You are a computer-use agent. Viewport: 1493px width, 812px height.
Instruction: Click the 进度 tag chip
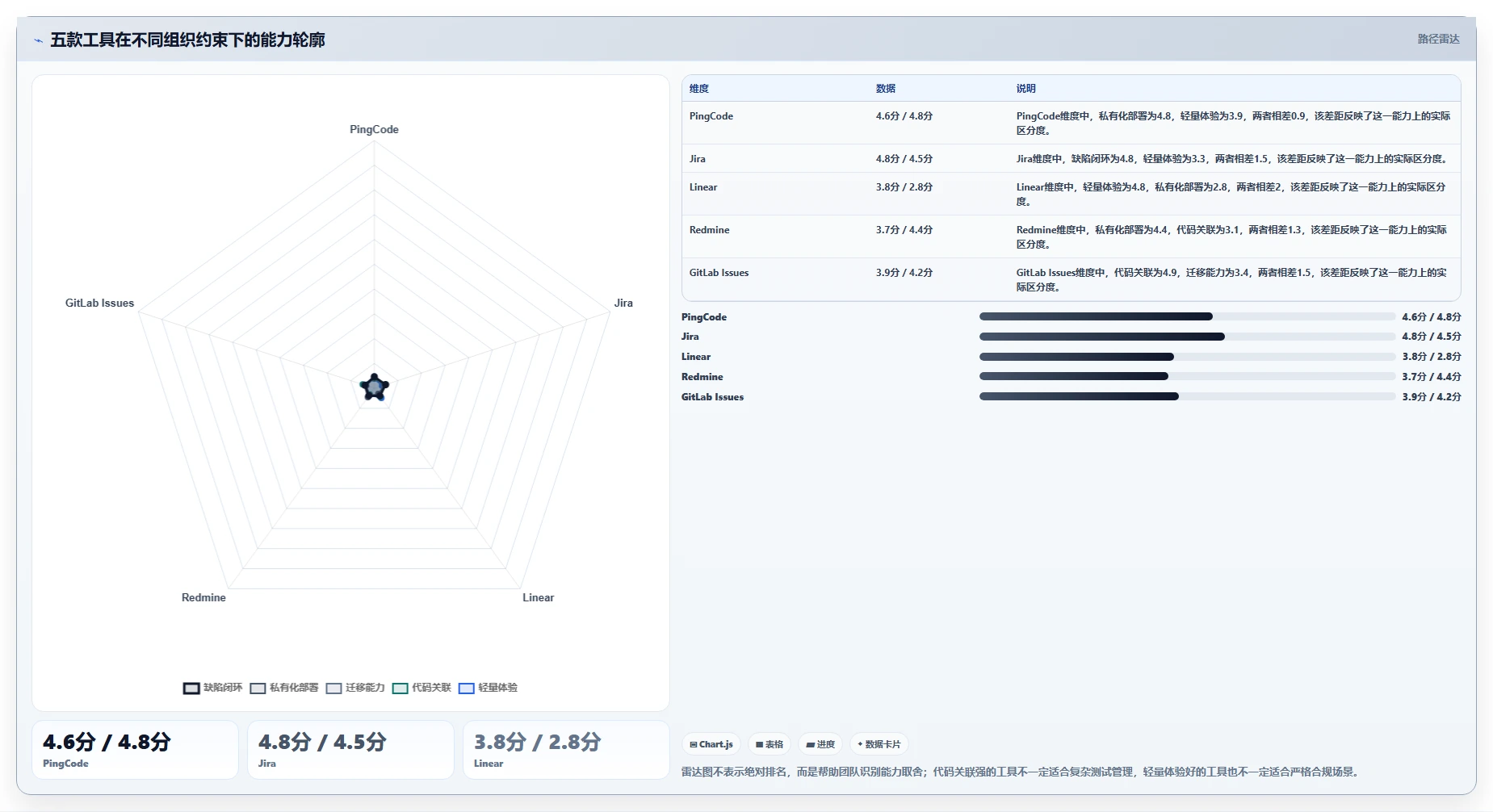820,744
